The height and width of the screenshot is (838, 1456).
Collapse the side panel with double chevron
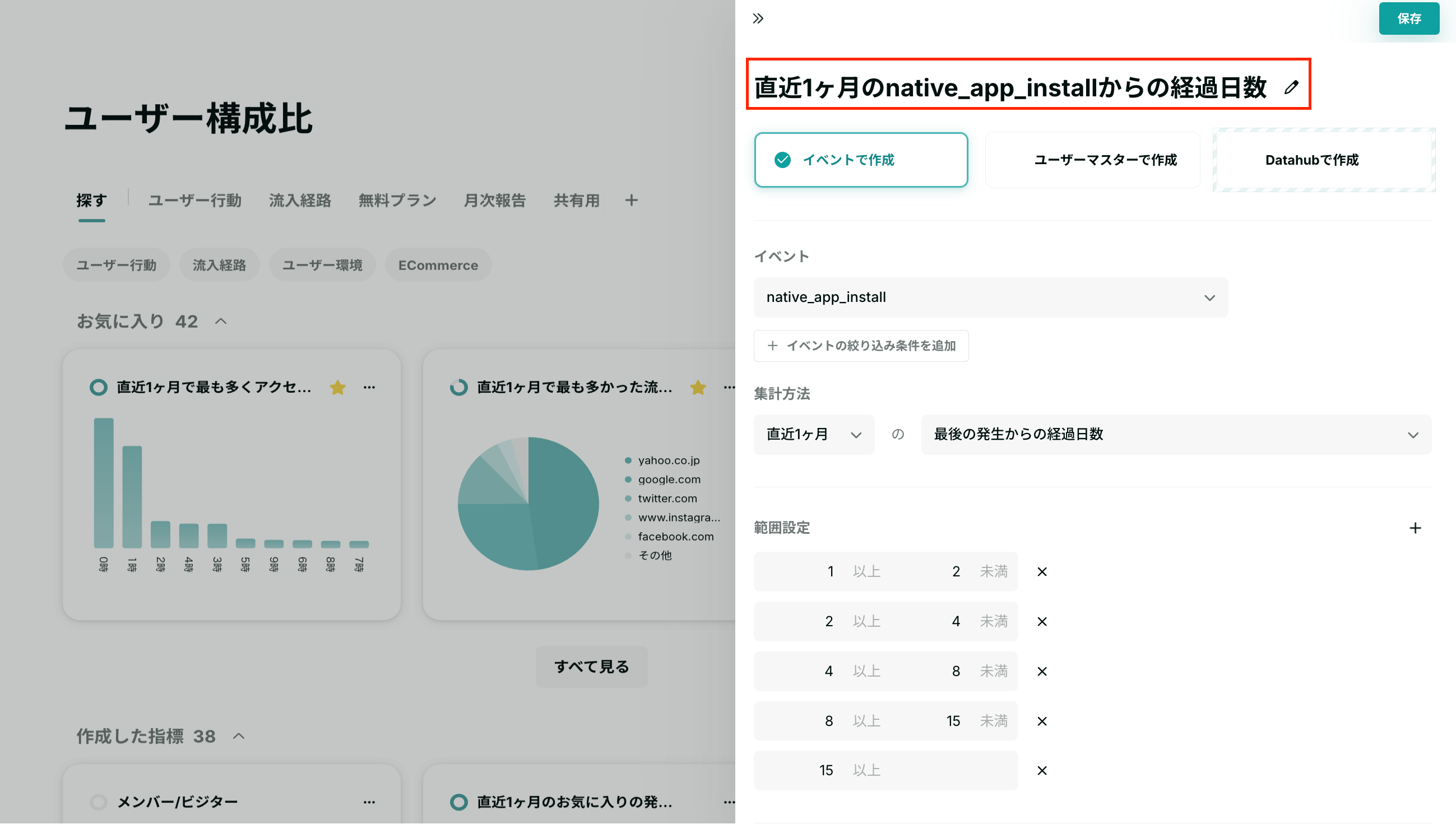[x=758, y=18]
